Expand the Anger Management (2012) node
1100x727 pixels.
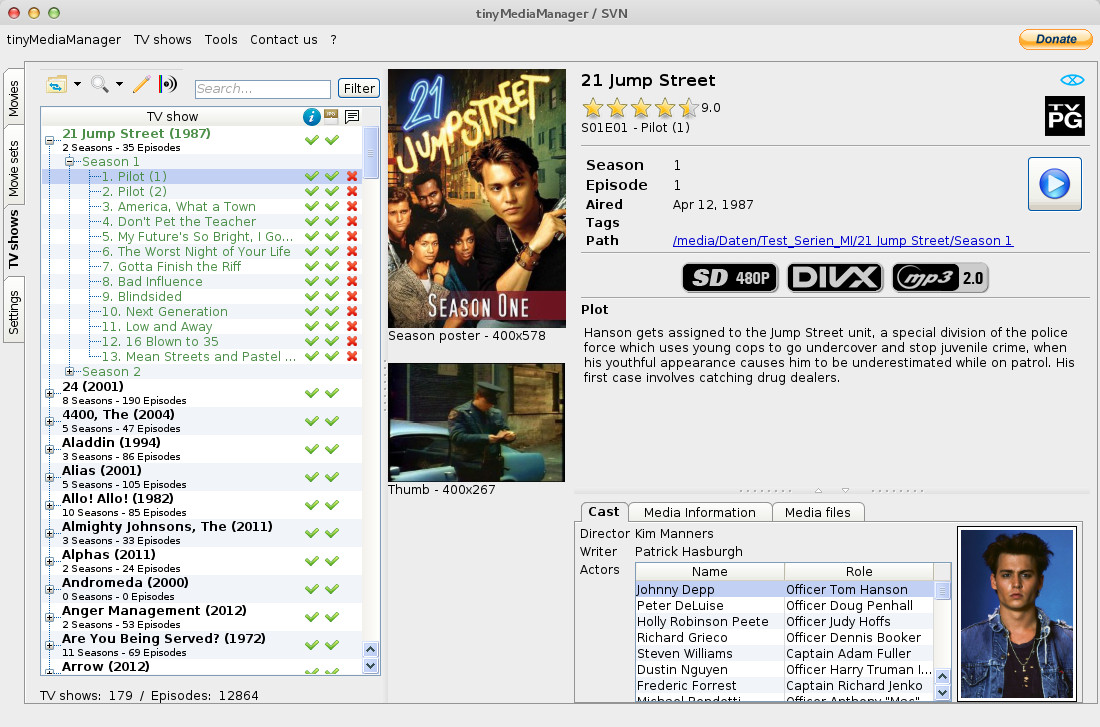50,618
